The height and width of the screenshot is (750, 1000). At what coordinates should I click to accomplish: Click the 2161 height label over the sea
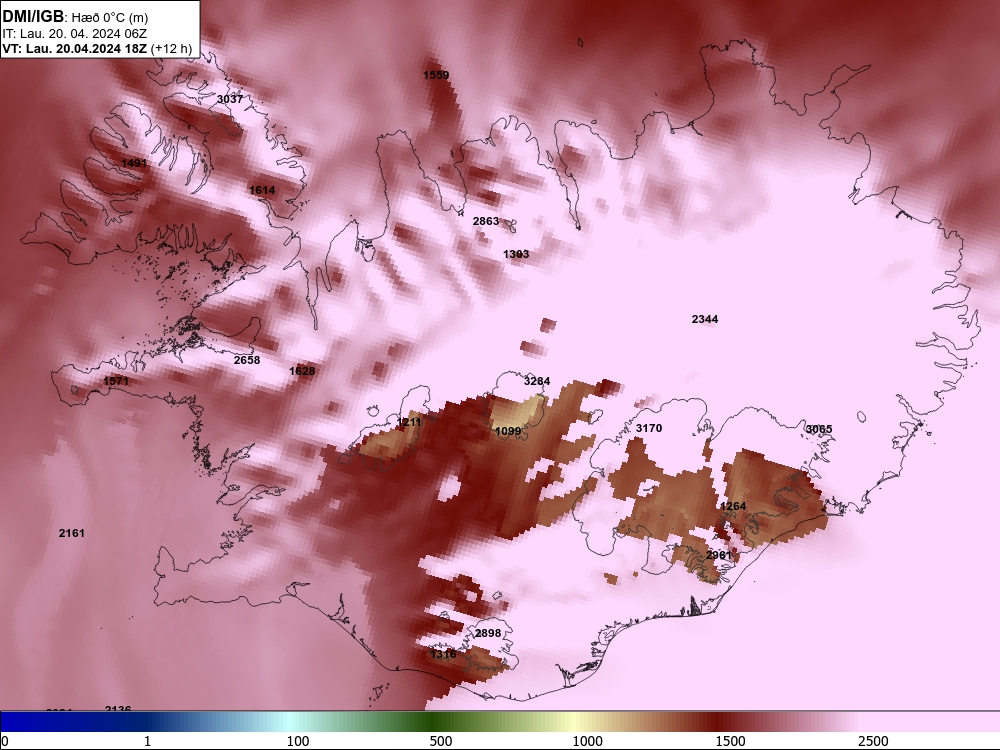(71, 533)
